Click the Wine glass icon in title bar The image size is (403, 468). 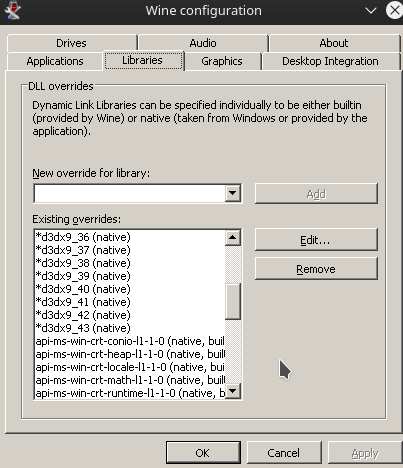click(13, 10)
